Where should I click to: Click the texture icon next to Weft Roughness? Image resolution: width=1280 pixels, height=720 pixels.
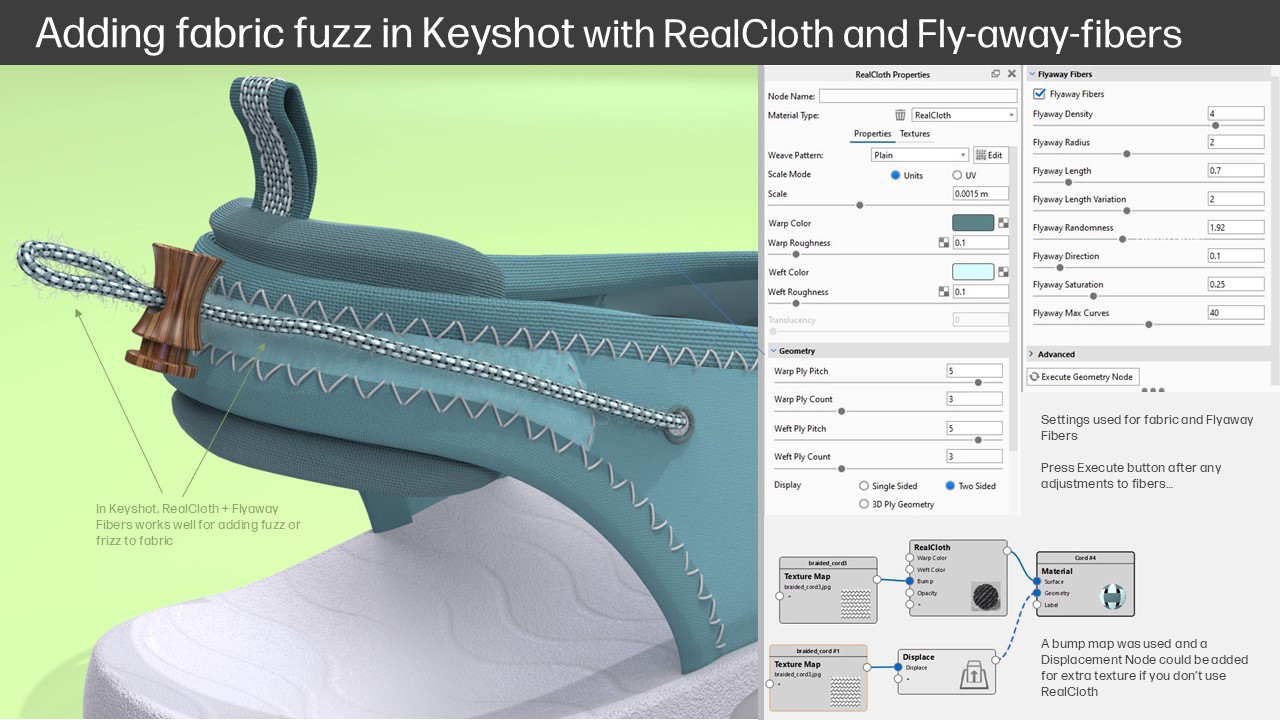click(943, 291)
